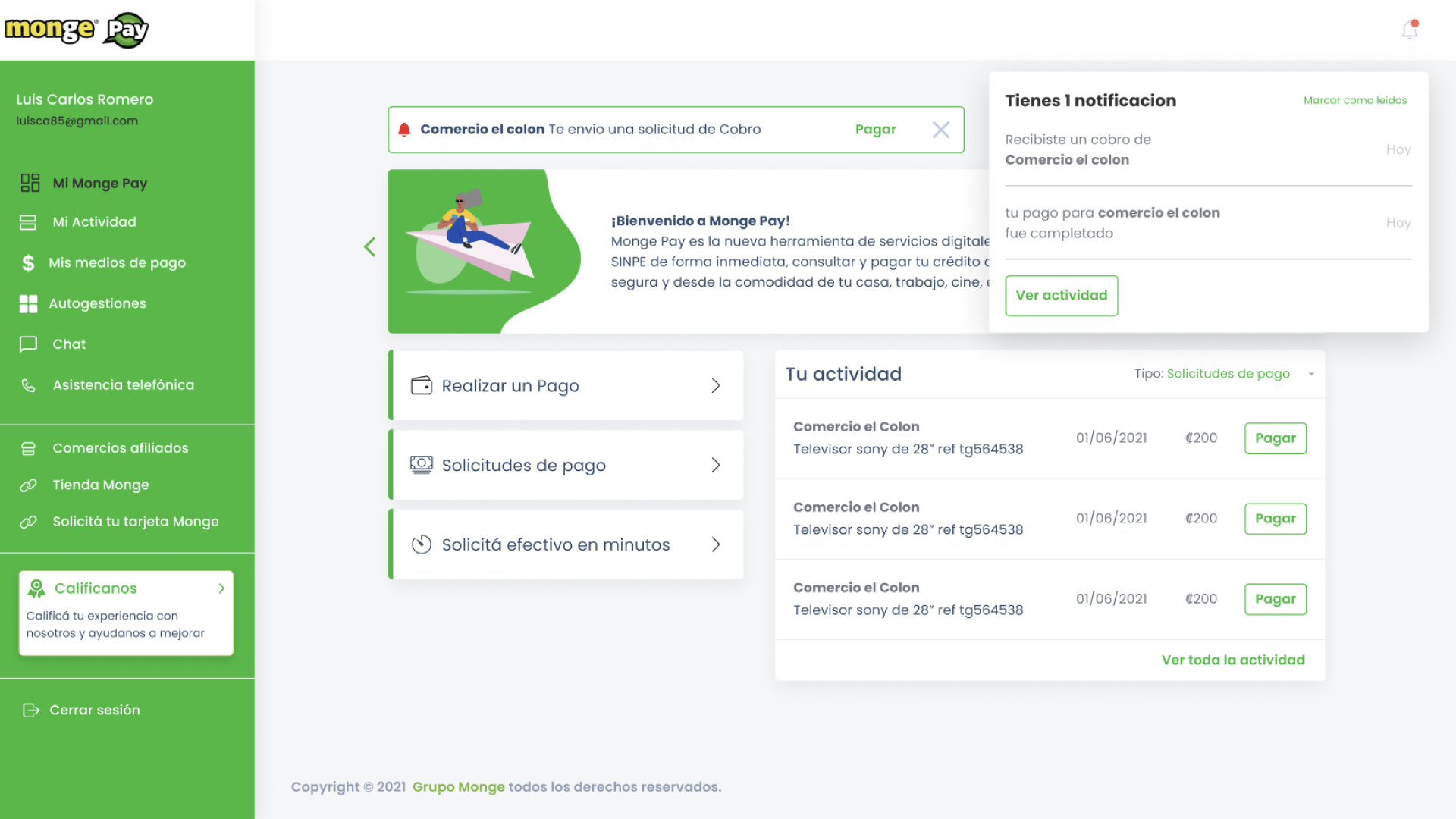The height and width of the screenshot is (819, 1456).
Task: Click the Mi Monge Pay dashboard icon
Action: [30, 183]
